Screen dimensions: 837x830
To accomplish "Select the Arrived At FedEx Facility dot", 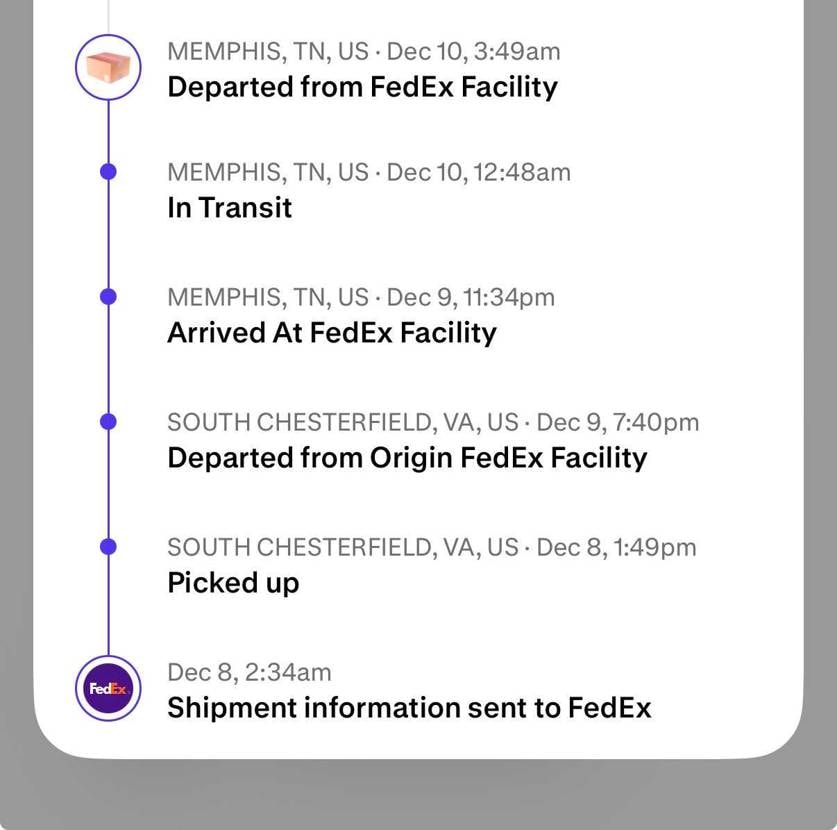I will 108,297.
